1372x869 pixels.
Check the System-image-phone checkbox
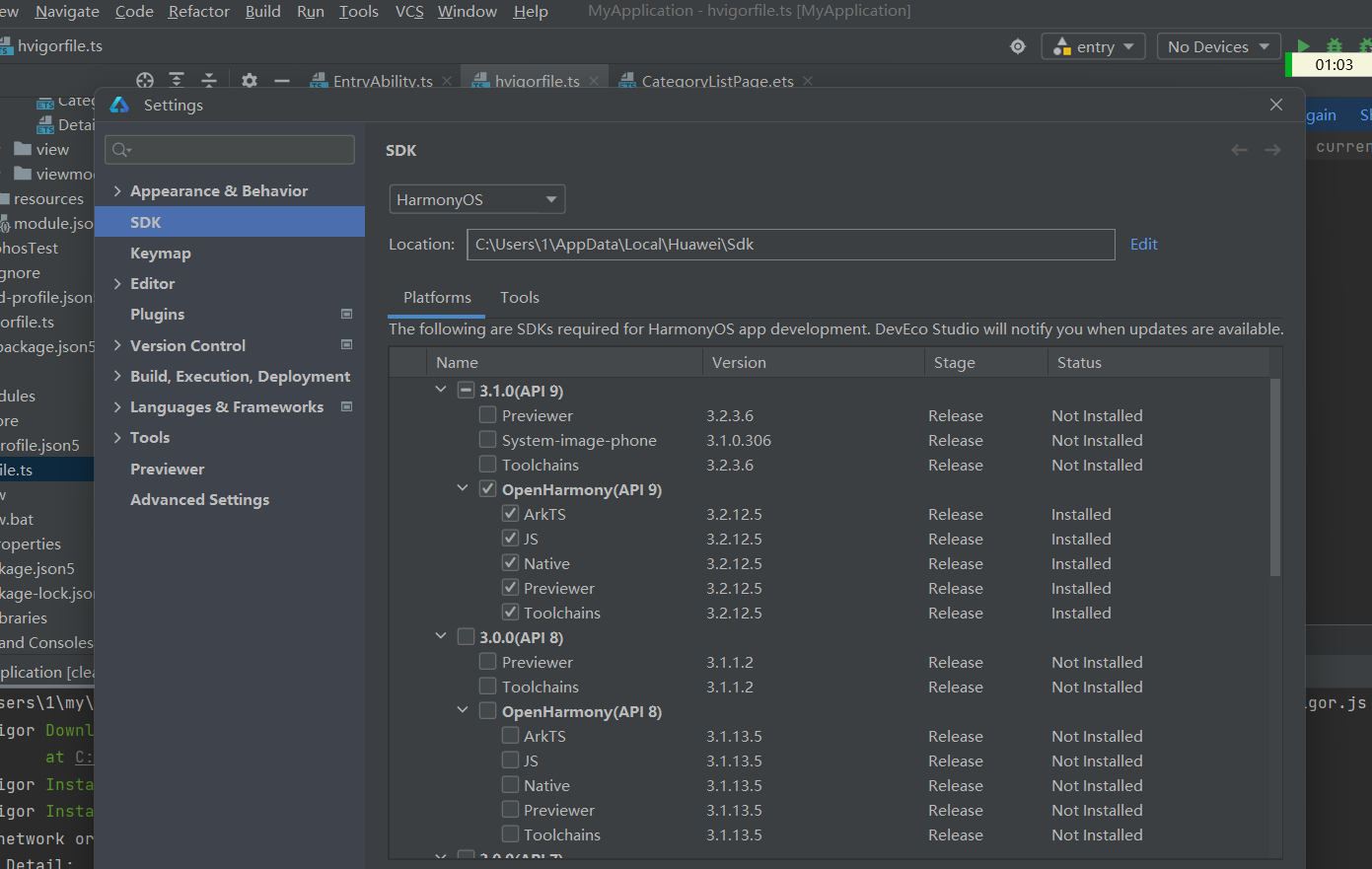tap(487, 440)
